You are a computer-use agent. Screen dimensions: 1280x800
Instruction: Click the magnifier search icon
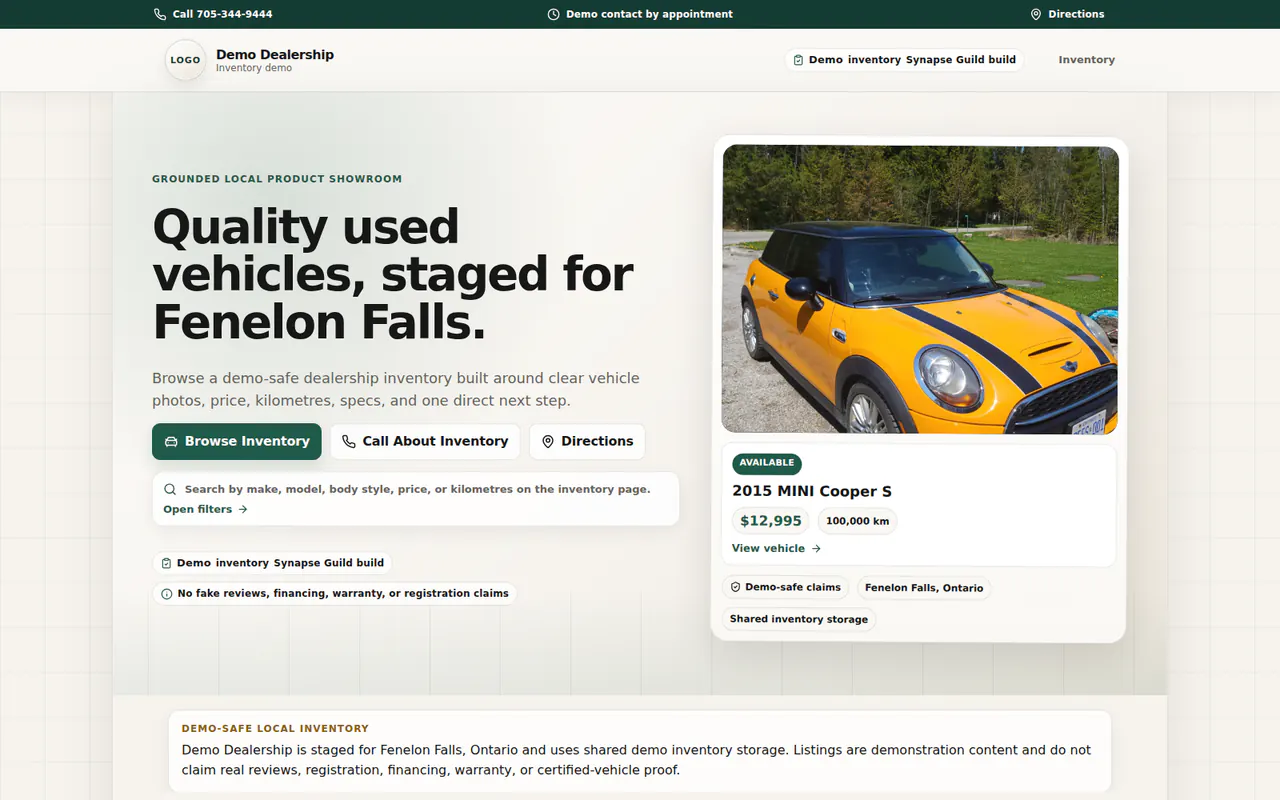point(170,489)
